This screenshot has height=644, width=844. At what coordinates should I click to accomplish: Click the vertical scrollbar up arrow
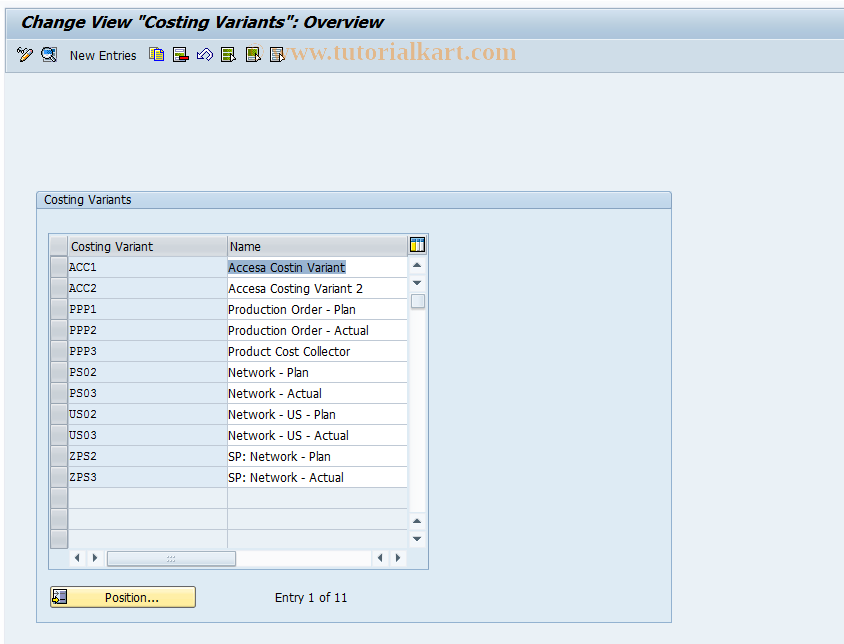417,266
